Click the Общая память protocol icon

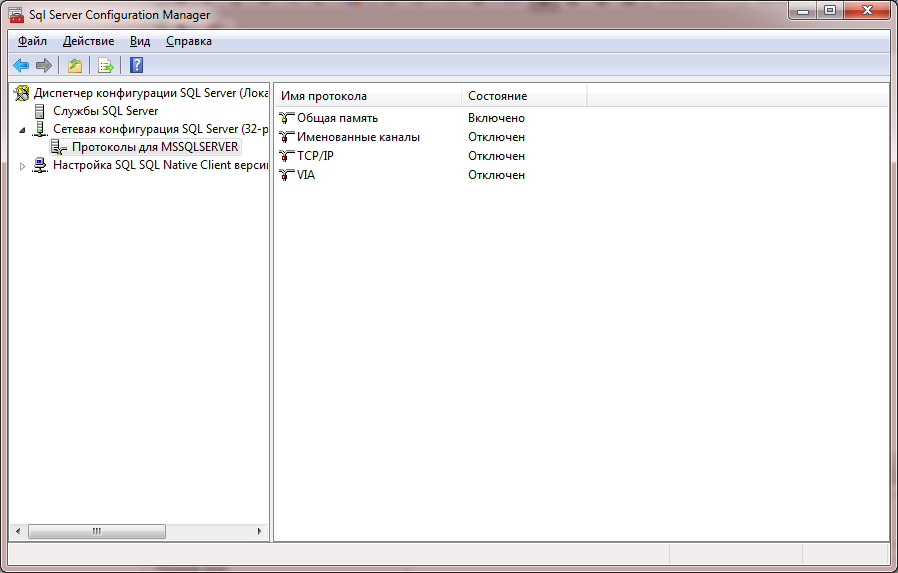coord(286,118)
